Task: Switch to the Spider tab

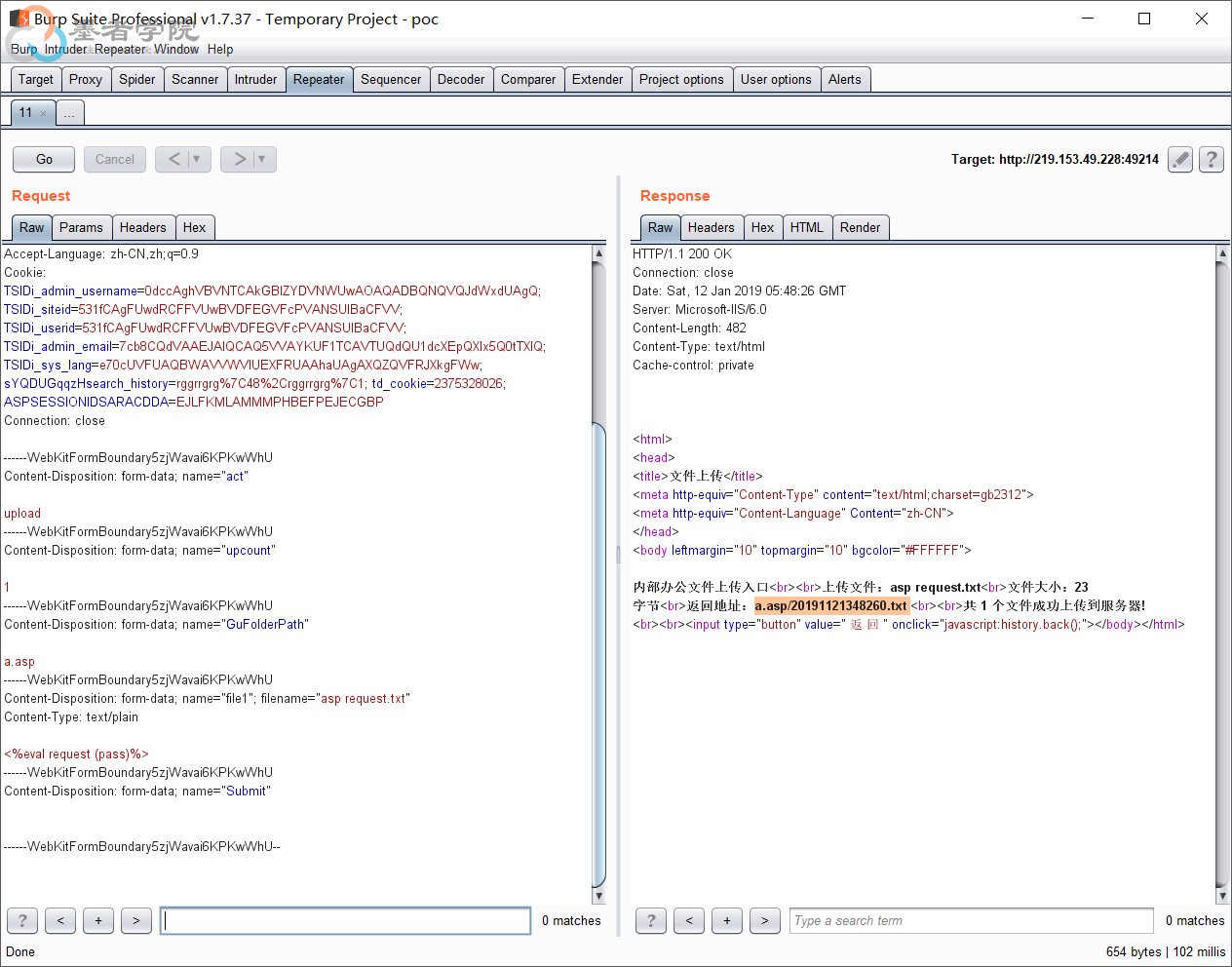Action: tap(137, 80)
